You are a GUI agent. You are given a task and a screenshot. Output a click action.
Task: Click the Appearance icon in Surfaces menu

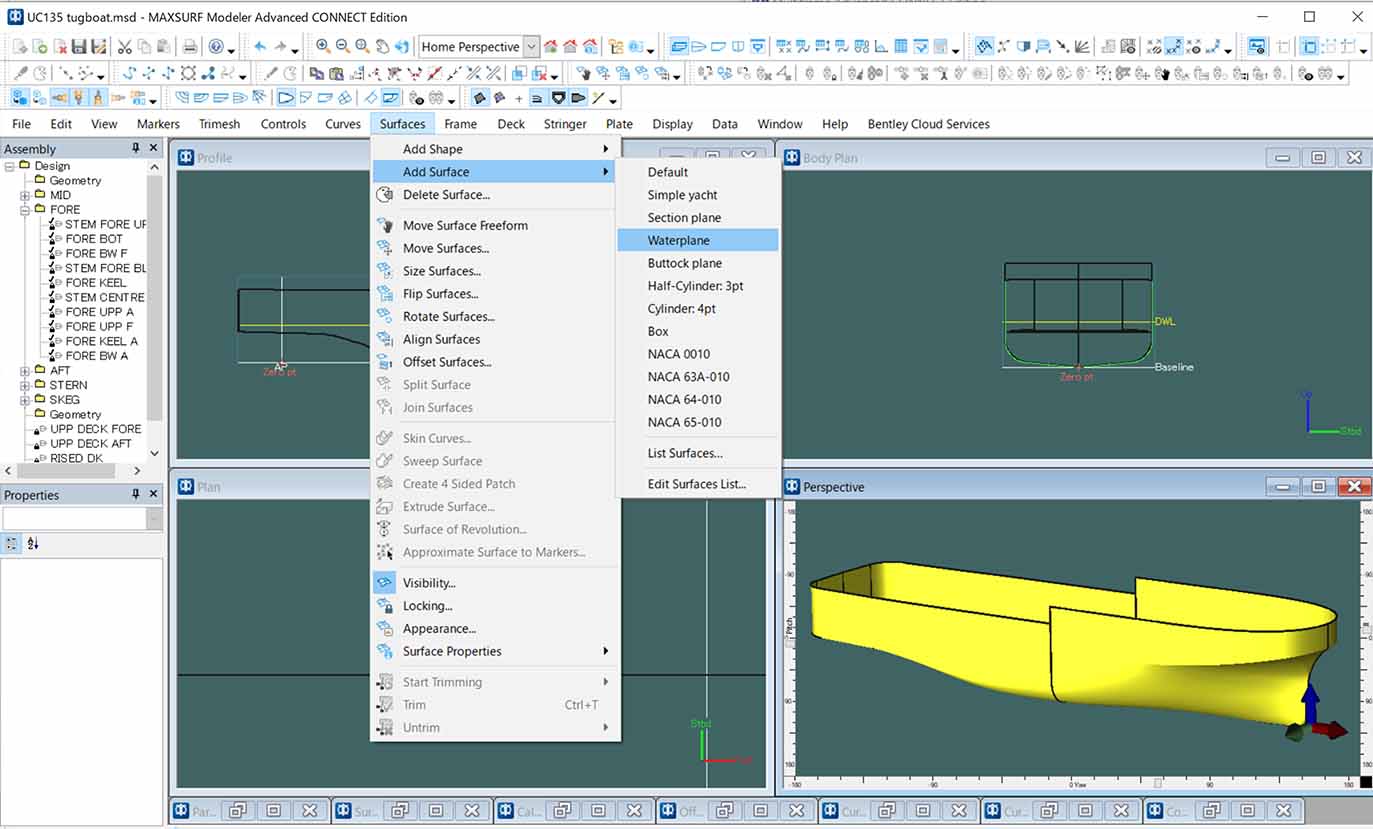[385, 628]
